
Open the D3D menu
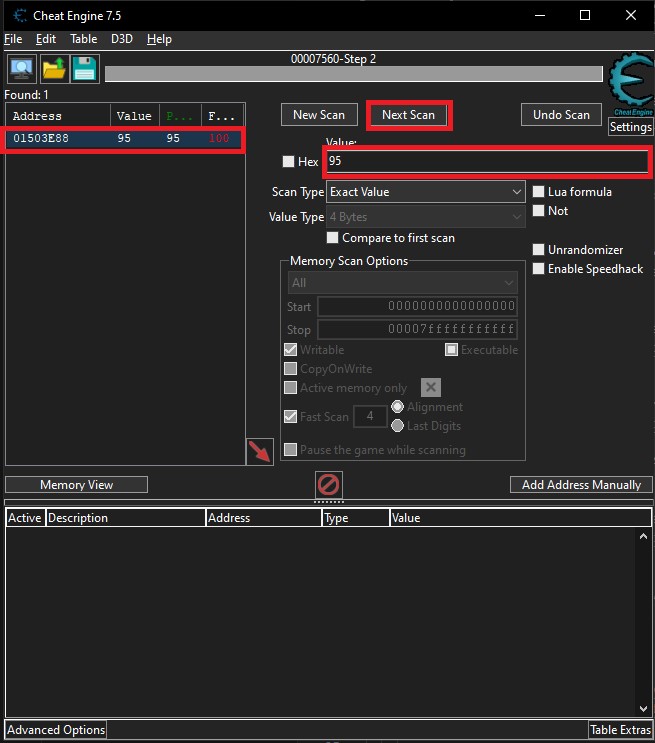point(121,39)
